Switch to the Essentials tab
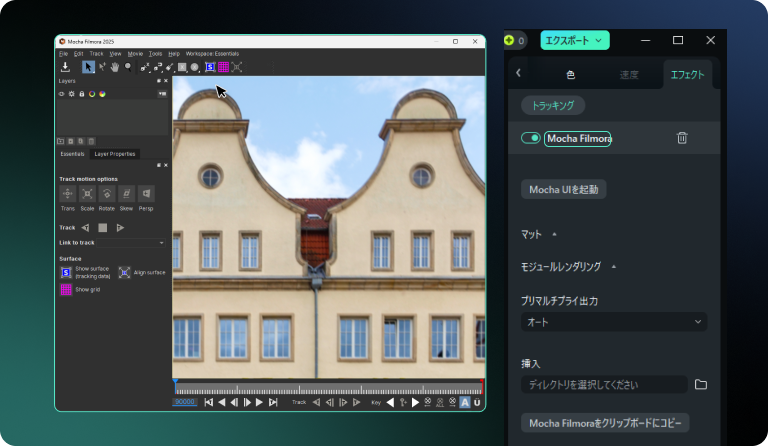 (72, 154)
